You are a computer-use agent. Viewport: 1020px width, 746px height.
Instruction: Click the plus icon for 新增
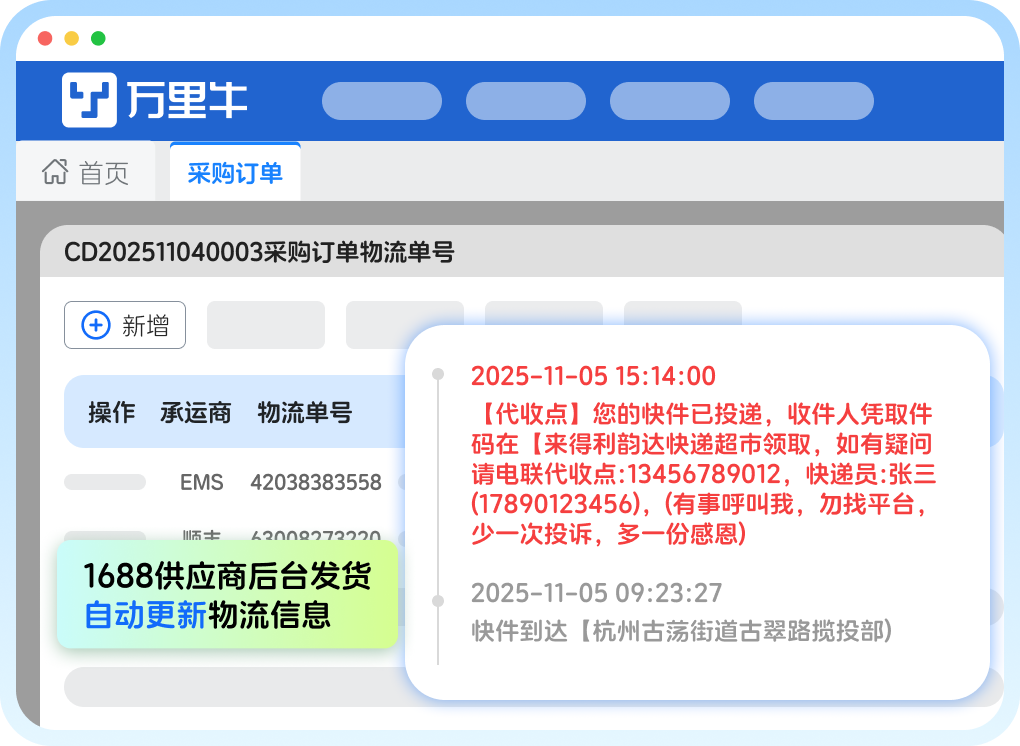[x=96, y=325]
